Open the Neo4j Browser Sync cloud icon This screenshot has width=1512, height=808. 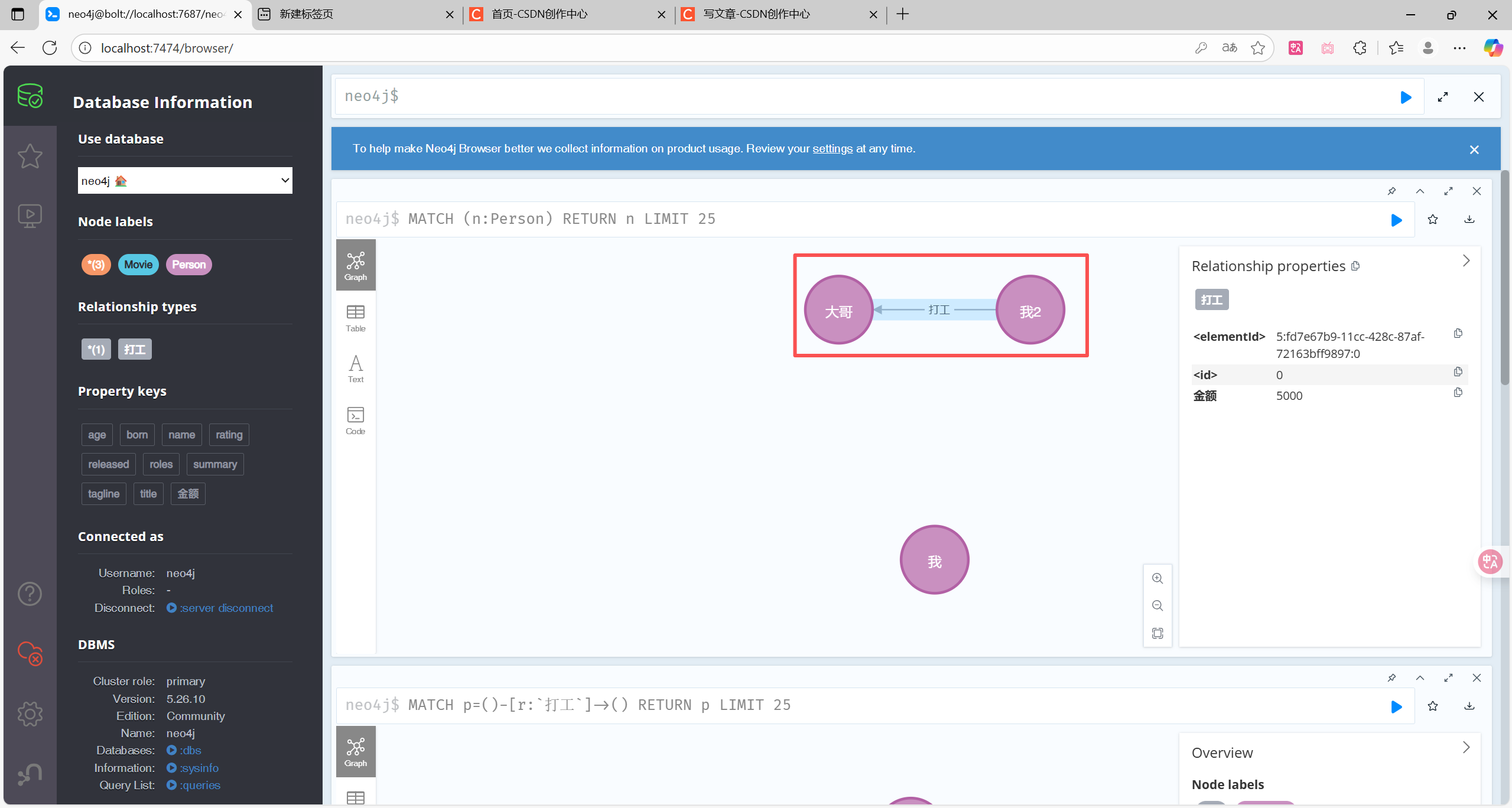pyautogui.click(x=30, y=653)
